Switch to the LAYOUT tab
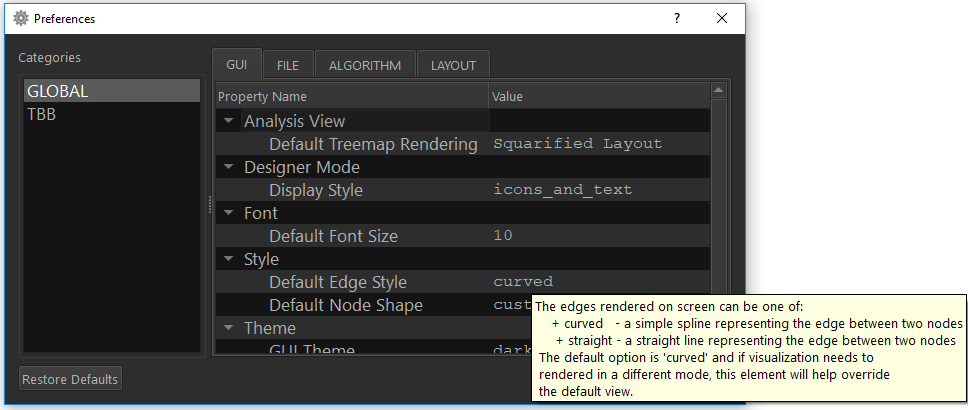Viewport: 968px width, 410px height. 453,65
